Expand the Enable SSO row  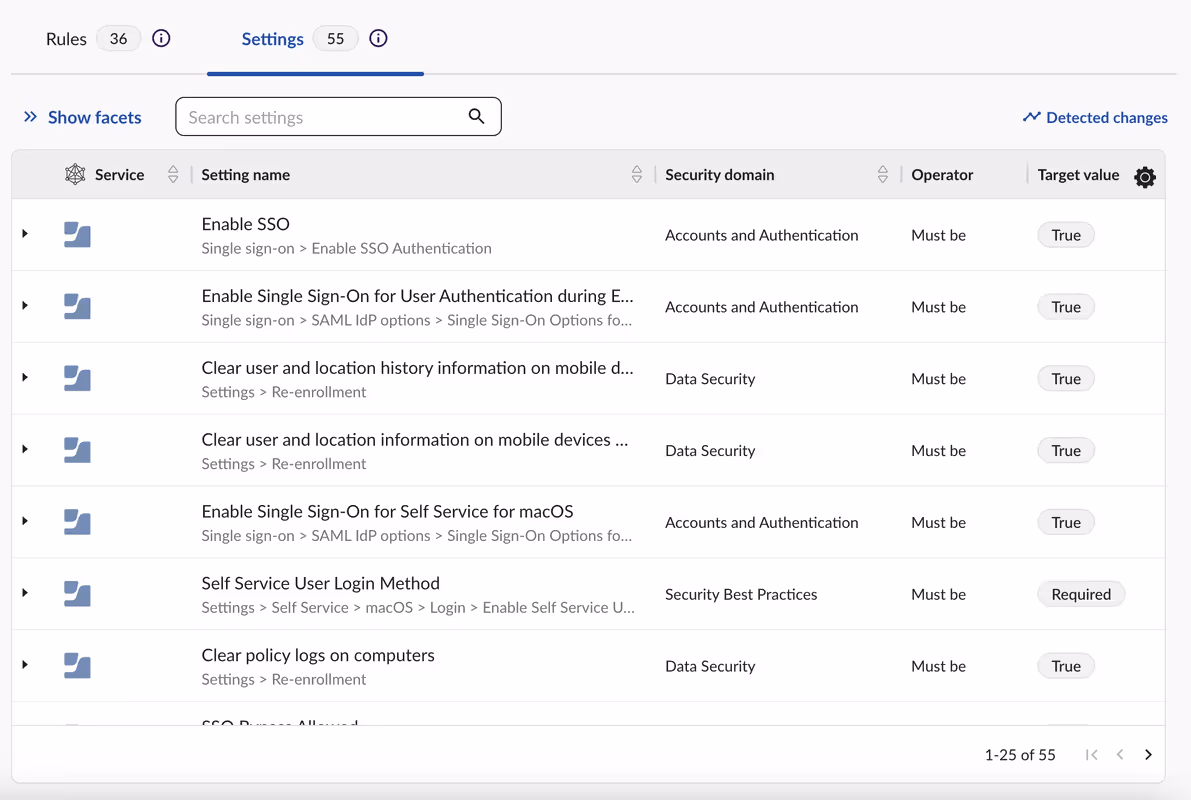[25, 234]
